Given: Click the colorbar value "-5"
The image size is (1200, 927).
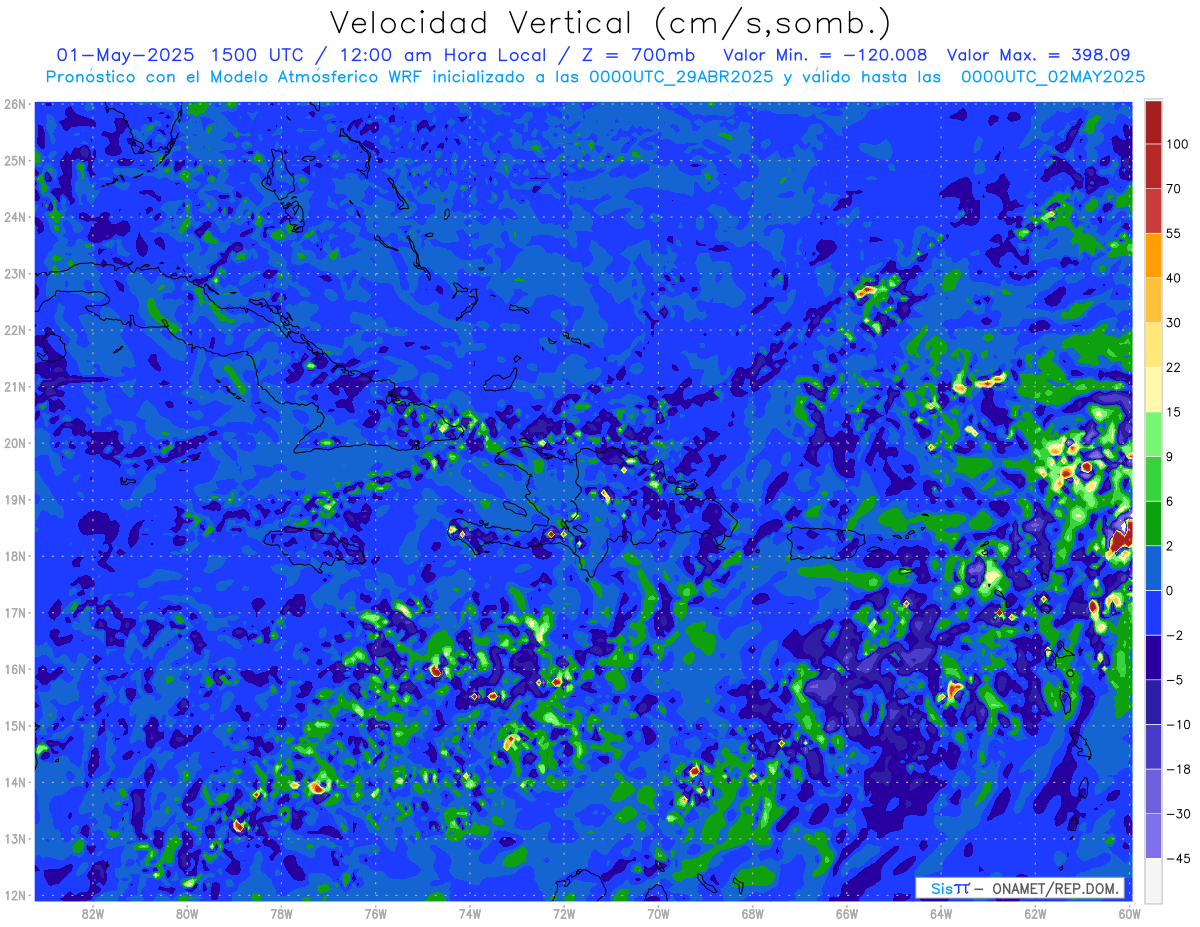Looking at the screenshot, I should pyautogui.click(x=1174, y=680).
